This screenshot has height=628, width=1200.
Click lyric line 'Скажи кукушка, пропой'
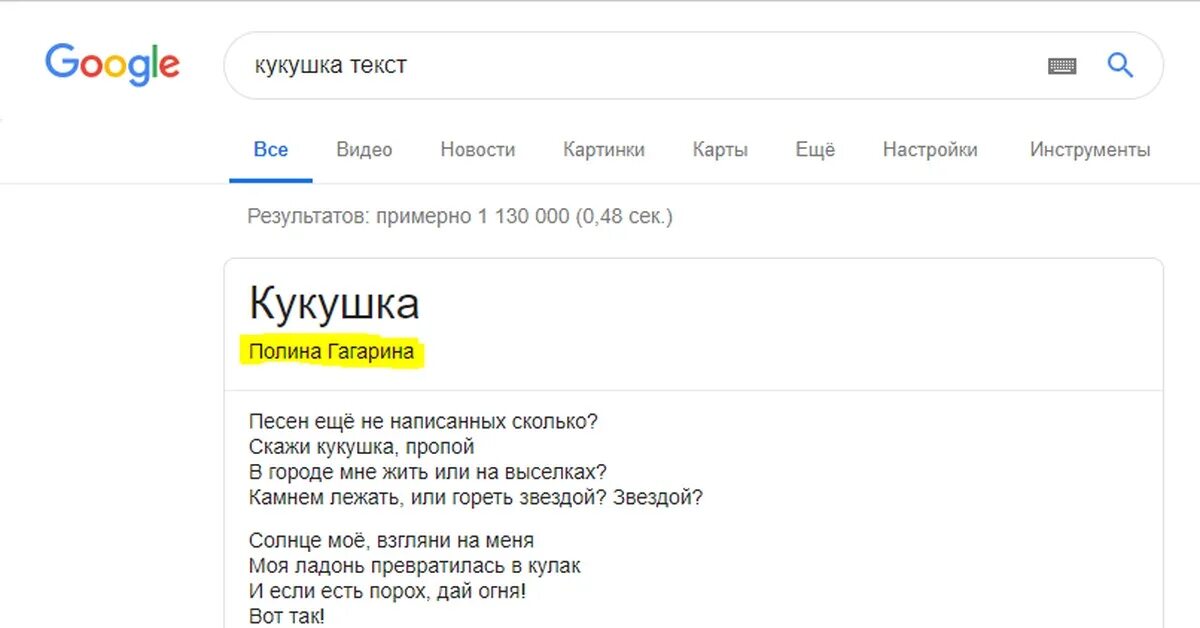361,447
